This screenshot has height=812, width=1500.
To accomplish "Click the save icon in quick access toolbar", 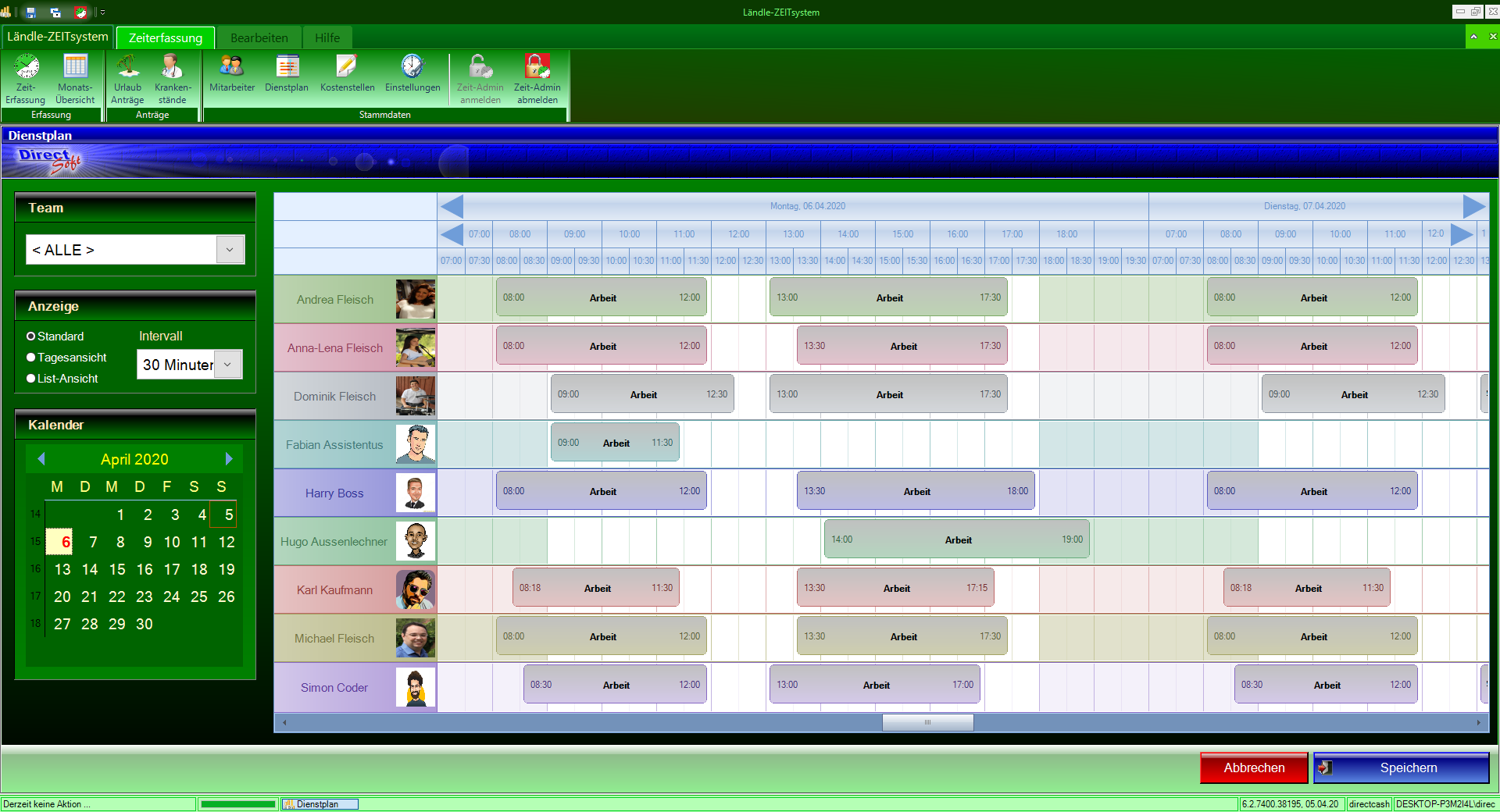I will 31,12.
